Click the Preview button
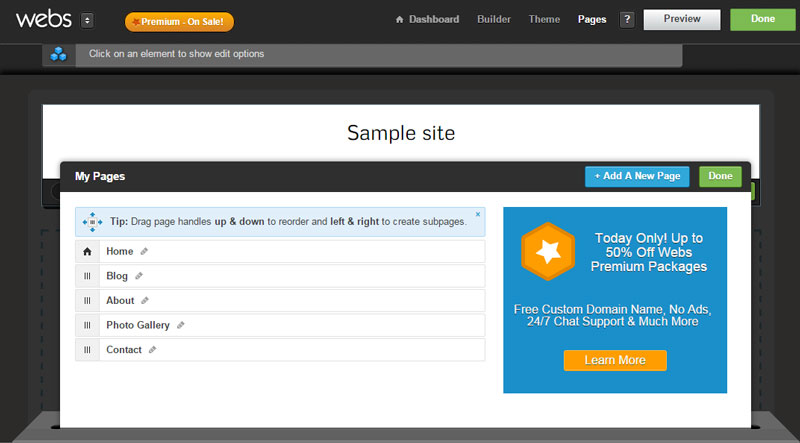800x443 pixels. (x=682, y=19)
